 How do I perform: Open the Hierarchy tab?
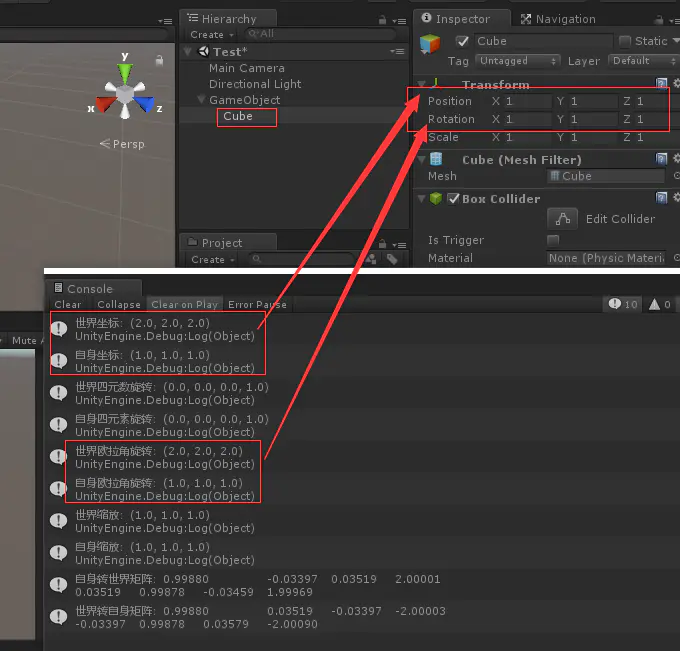pyautogui.click(x=228, y=19)
